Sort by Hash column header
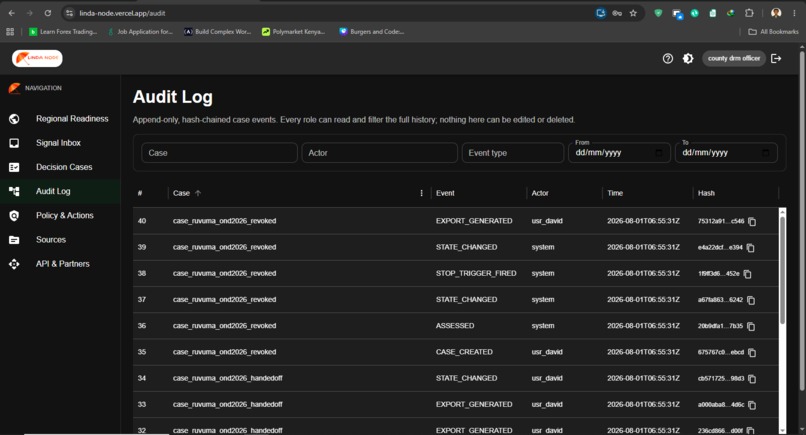This screenshot has height=435, width=806. click(706, 193)
